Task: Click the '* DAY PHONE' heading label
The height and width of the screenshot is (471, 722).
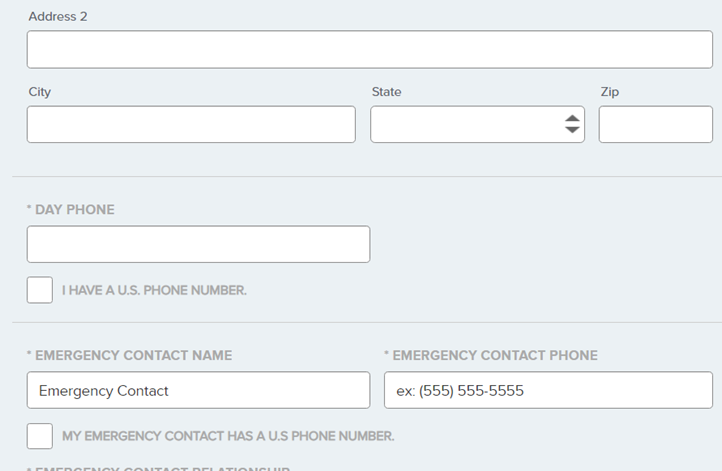Action: [71, 210]
